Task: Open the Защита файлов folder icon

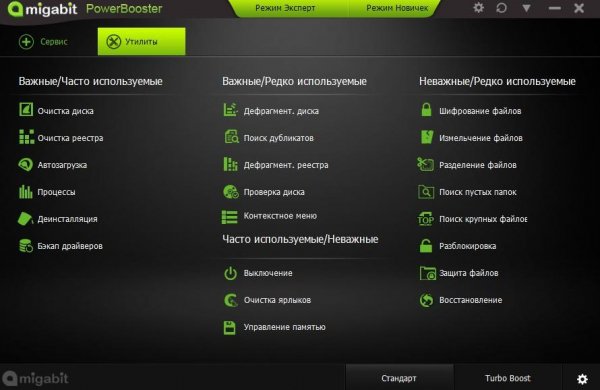Action: coord(427,273)
